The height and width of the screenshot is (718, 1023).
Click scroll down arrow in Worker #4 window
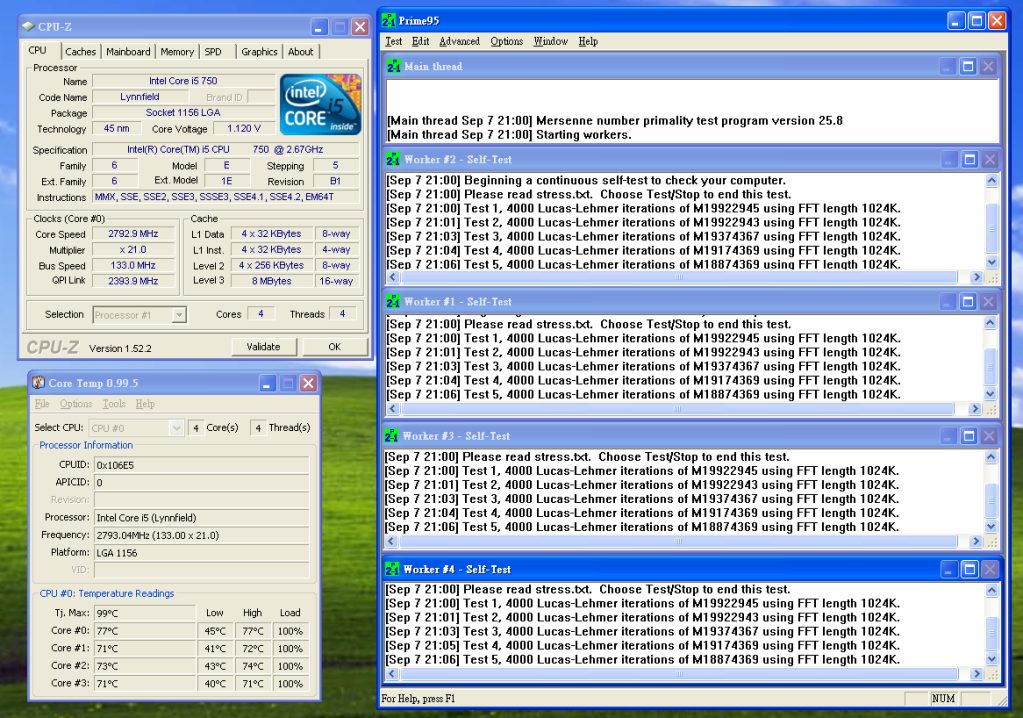tap(991, 659)
